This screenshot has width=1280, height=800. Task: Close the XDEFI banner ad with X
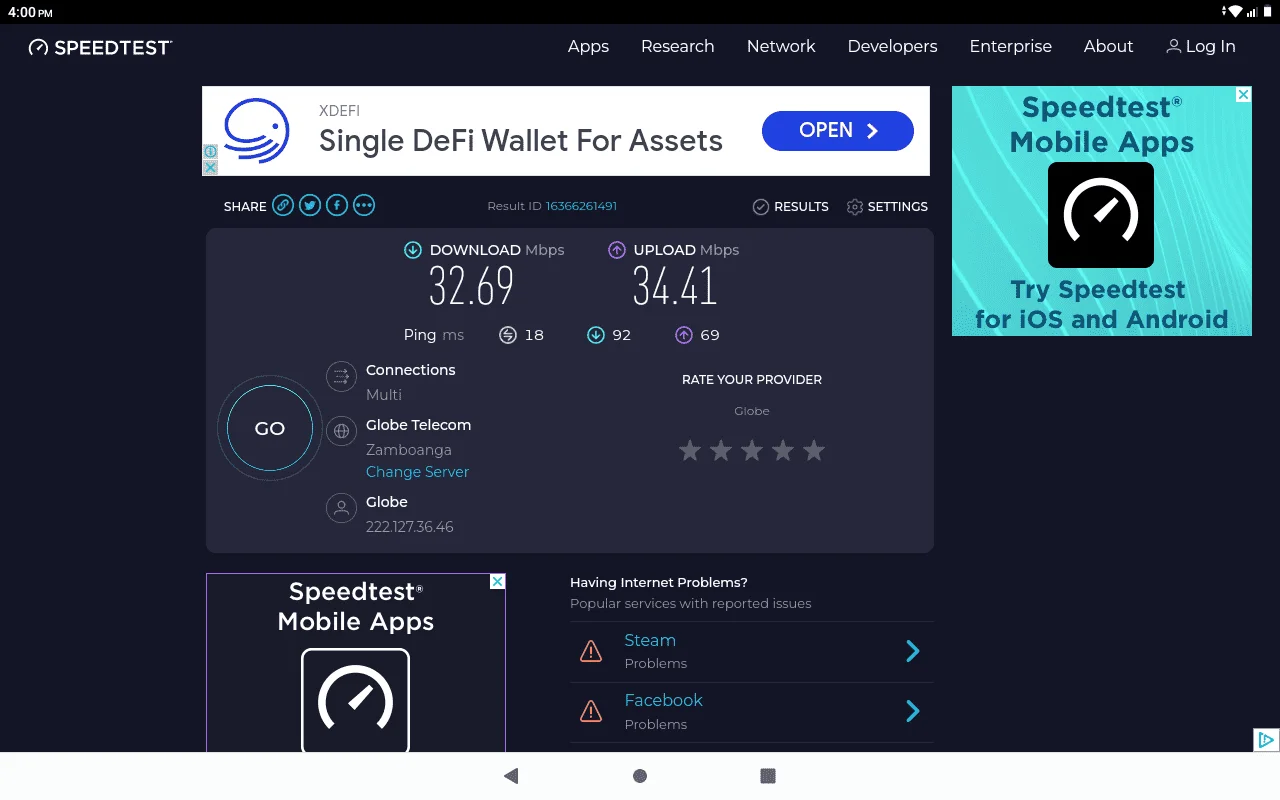(210, 167)
